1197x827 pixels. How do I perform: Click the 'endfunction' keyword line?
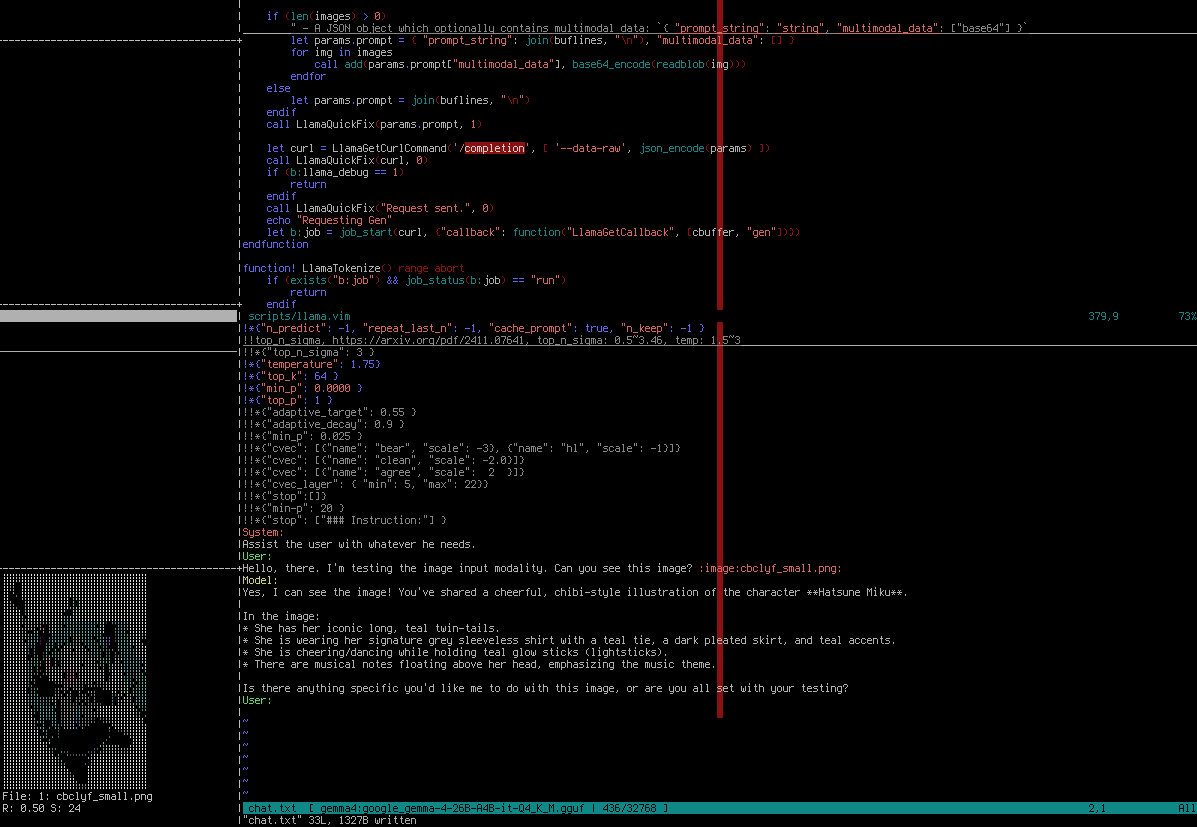275,244
